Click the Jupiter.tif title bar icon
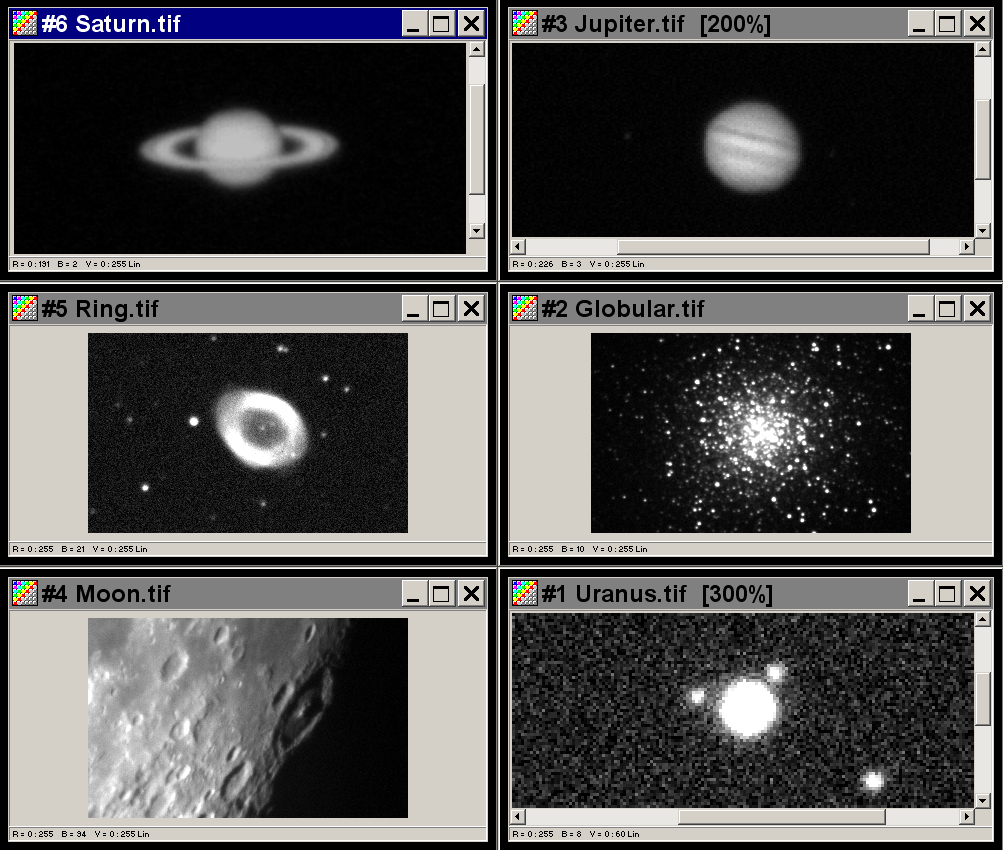The width and height of the screenshot is (1003, 850). [x=525, y=24]
